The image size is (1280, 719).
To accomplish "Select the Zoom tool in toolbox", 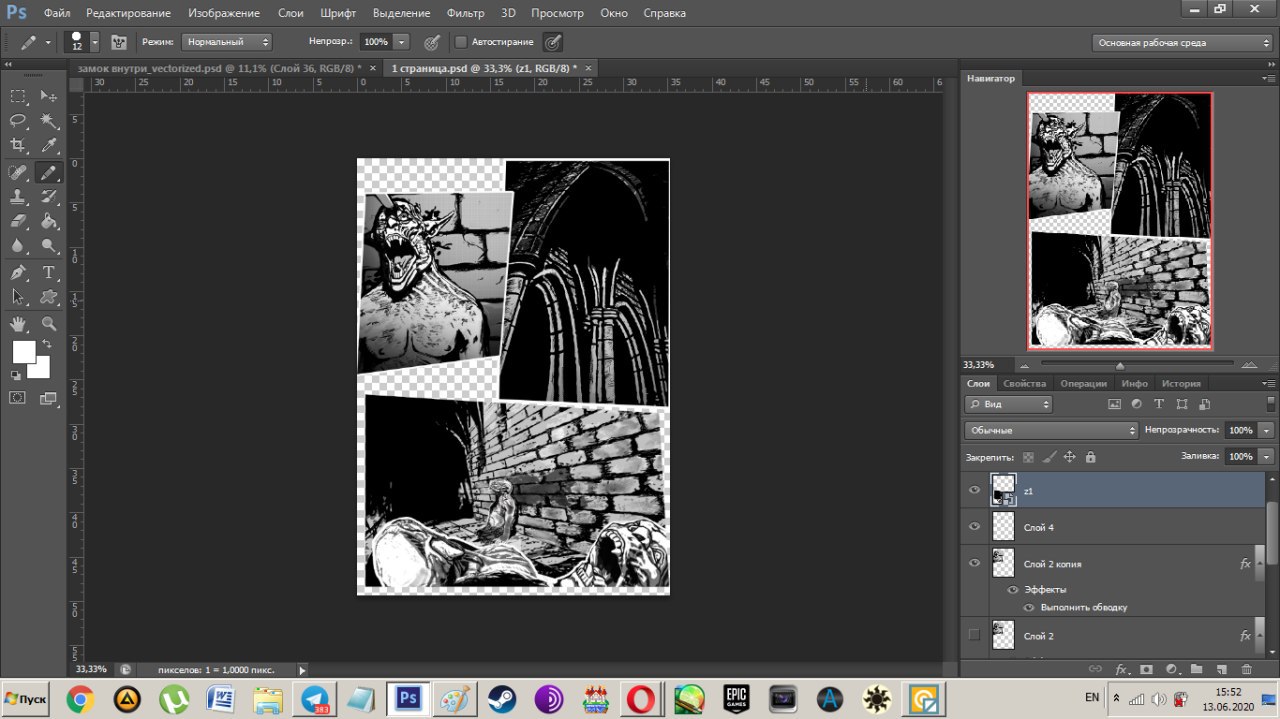I will [x=48, y=324].
